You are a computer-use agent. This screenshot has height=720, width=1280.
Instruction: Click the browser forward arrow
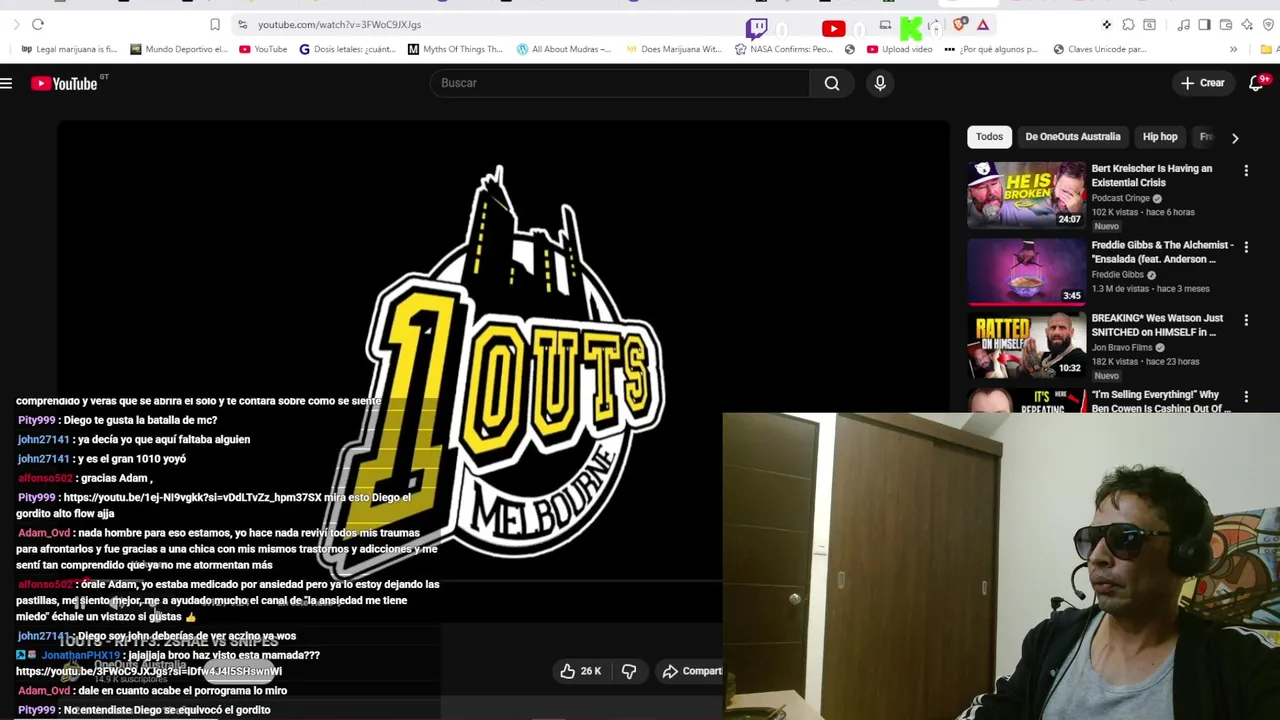[x=16, y=24]
